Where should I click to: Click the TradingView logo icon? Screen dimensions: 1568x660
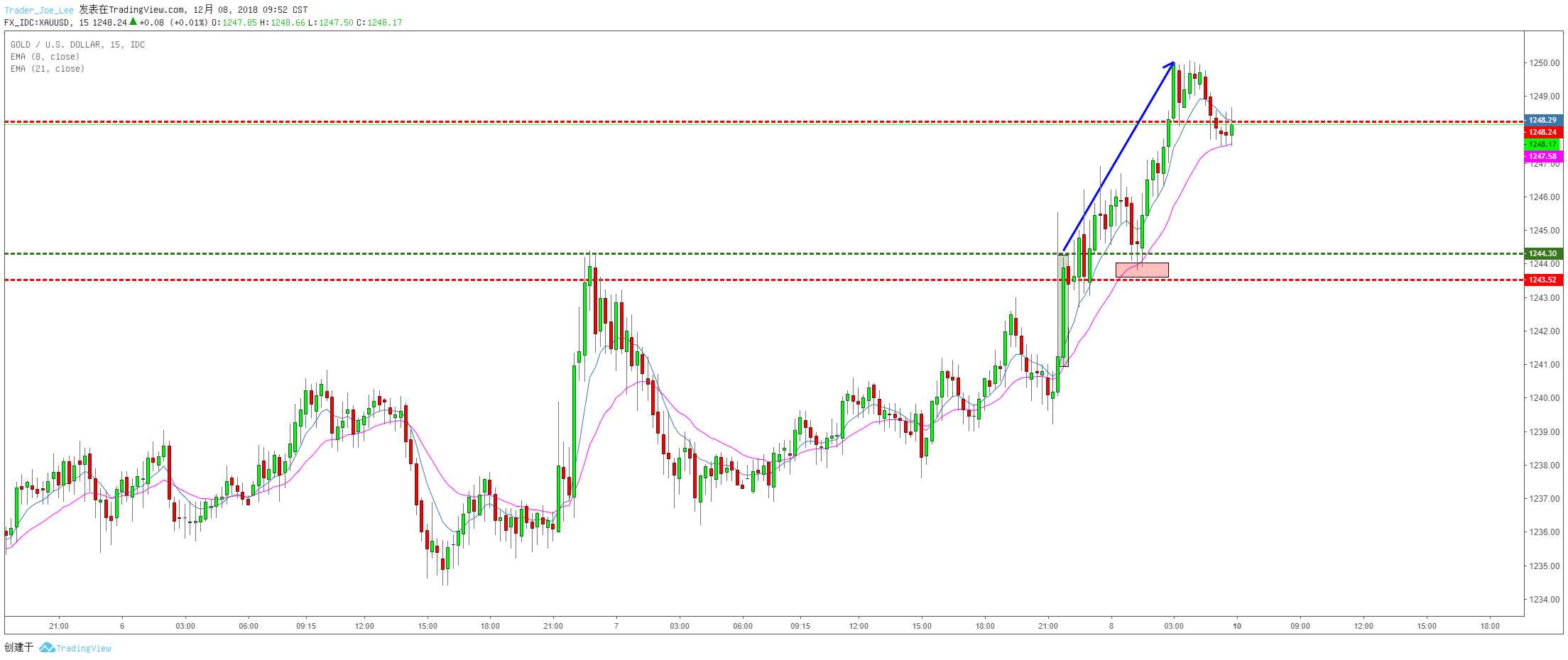point(47,648)
